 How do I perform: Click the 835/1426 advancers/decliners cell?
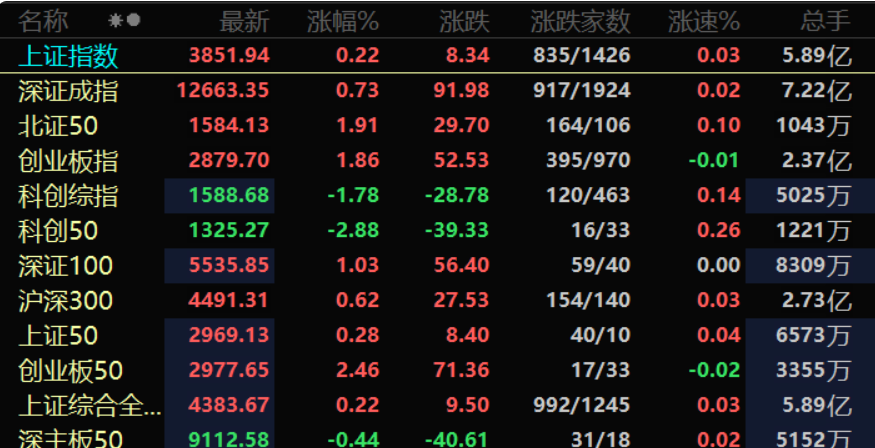coord(582,55)
